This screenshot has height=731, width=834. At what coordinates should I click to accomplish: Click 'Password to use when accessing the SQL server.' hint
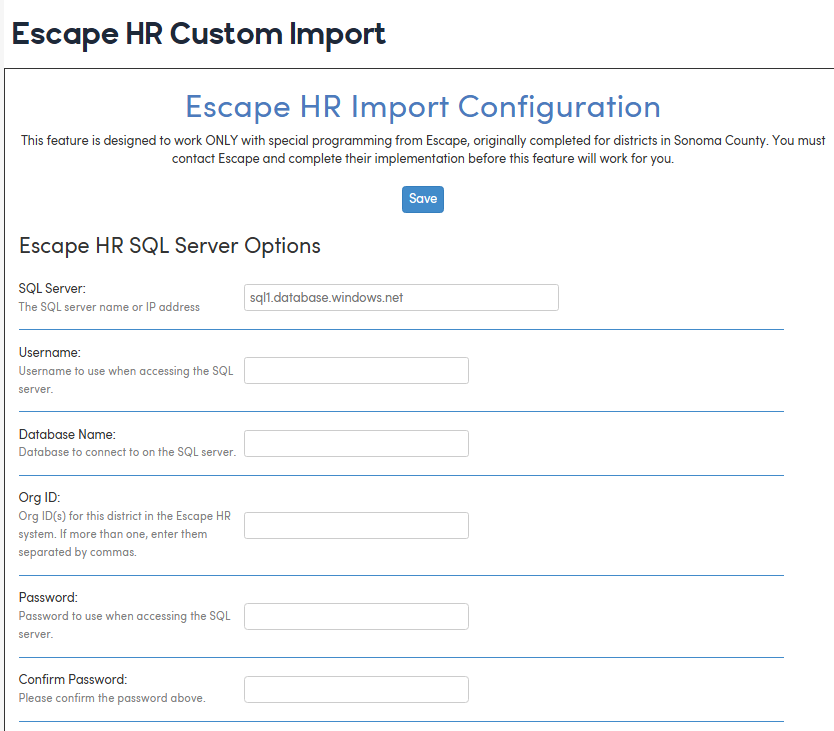point(124,625)
